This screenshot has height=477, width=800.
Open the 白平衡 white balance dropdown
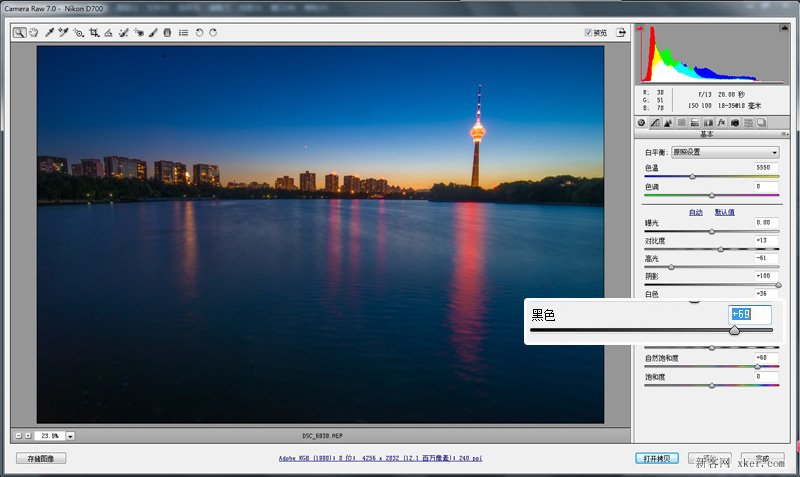tap(725, 152)
